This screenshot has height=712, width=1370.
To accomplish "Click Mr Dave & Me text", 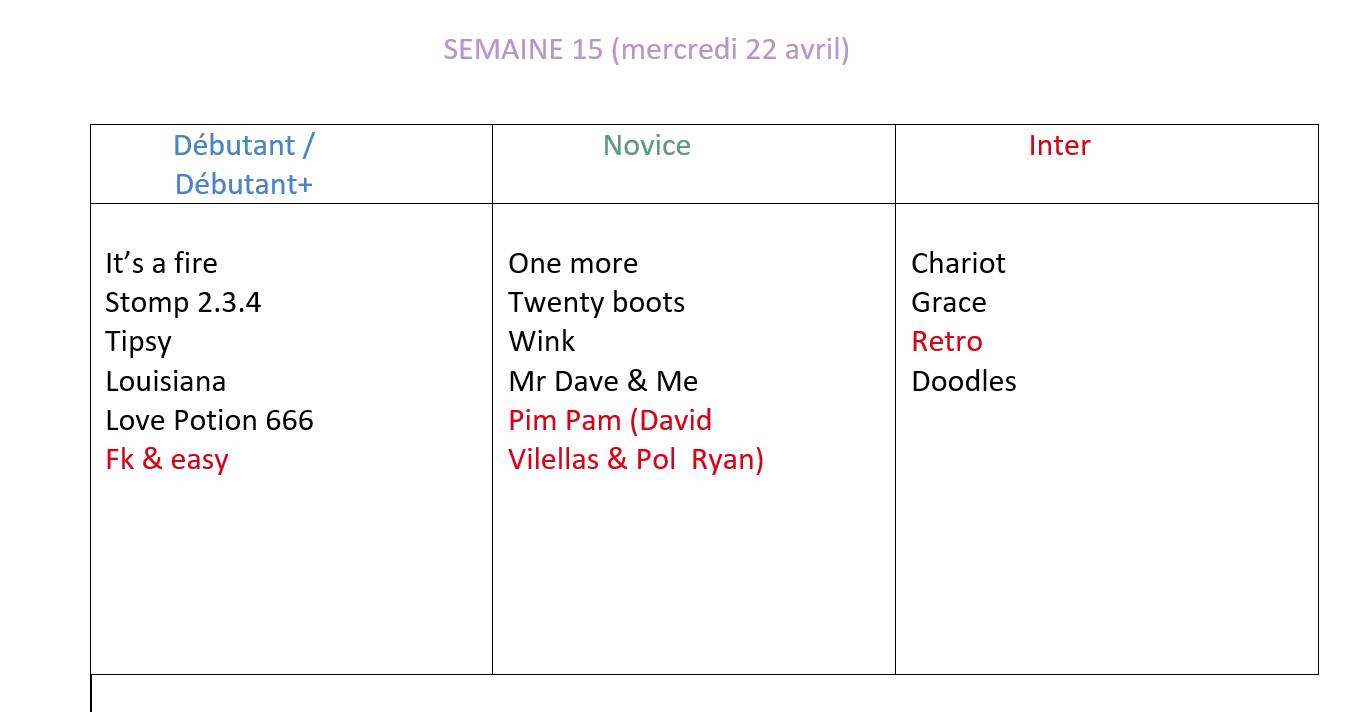I will 603,381.
